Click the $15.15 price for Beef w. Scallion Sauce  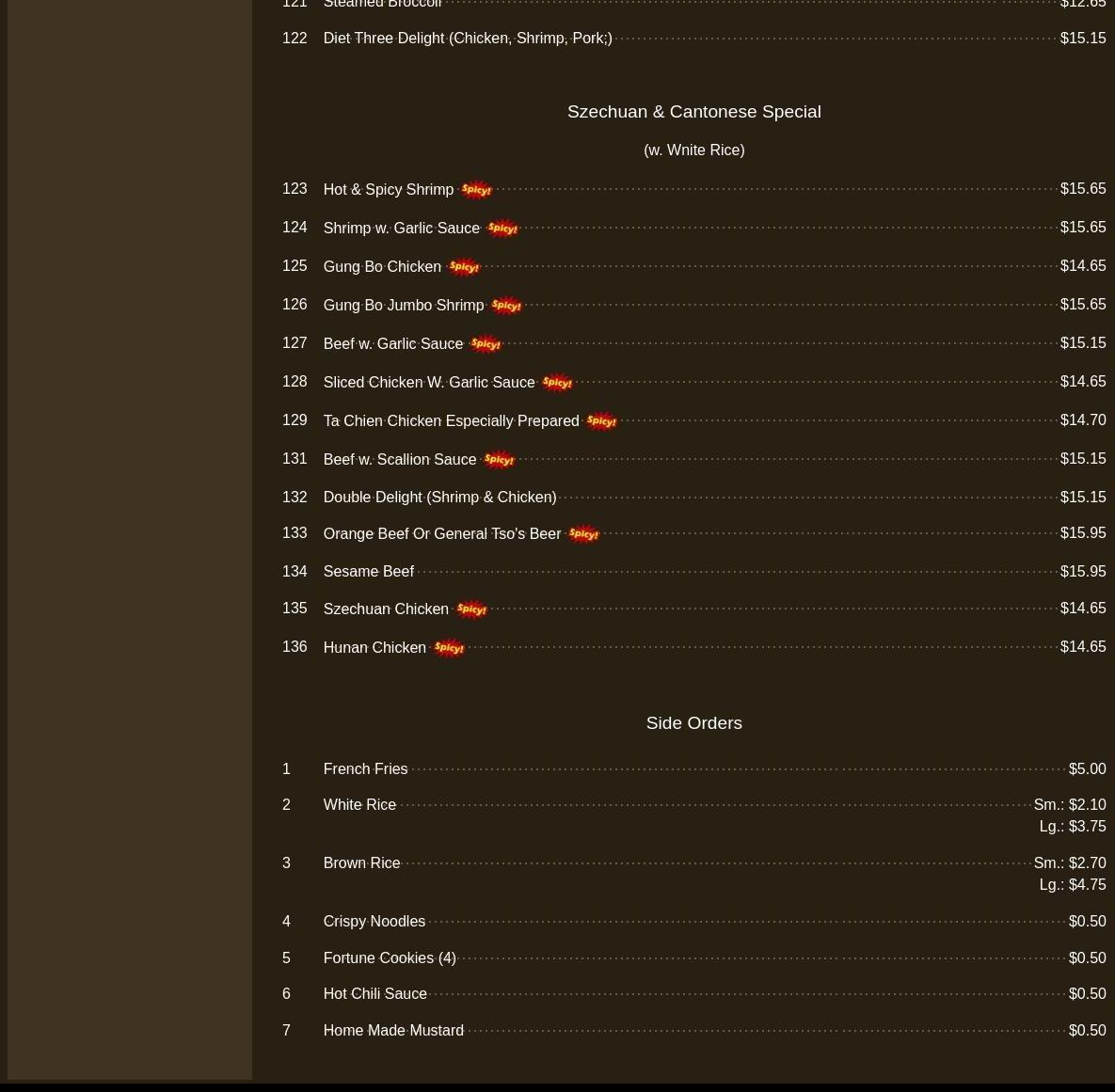pos(1082,459)
